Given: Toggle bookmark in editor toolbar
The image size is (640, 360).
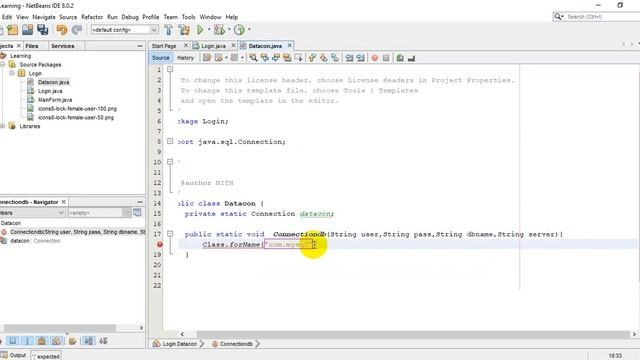Looking at the screenshot, I should click(335, 58).
